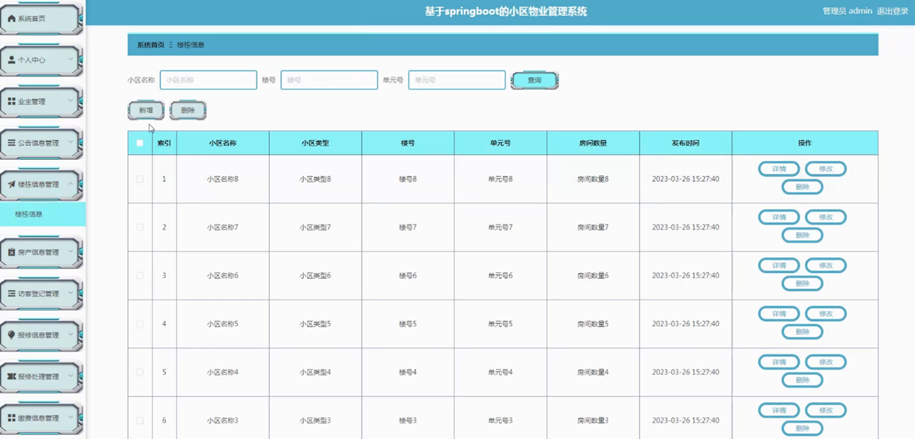The height and width of the screenshot is (439, 915).
Task: Expand the 房产信息管理 menu chevron
Action: click(x=71, y=252)
